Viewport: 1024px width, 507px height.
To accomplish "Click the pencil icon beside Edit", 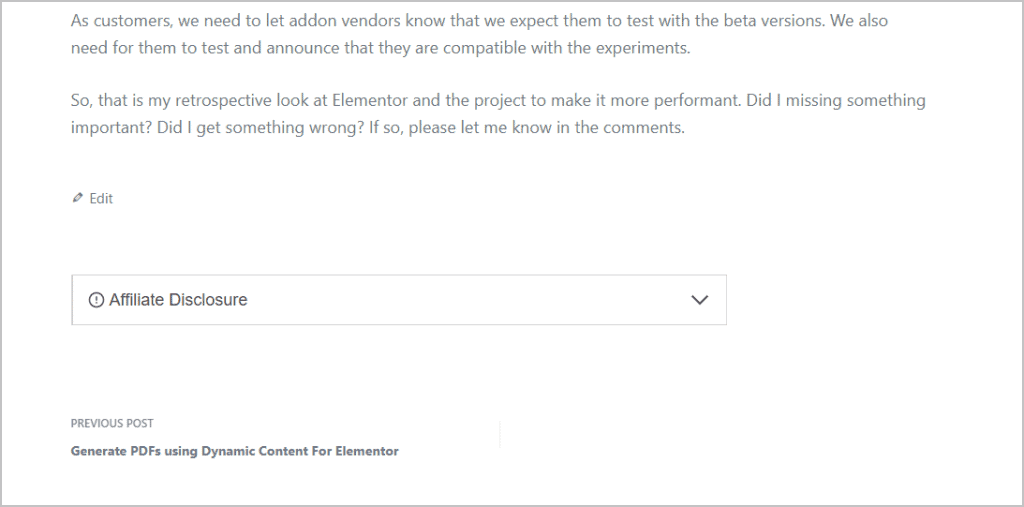I will 78,197.
